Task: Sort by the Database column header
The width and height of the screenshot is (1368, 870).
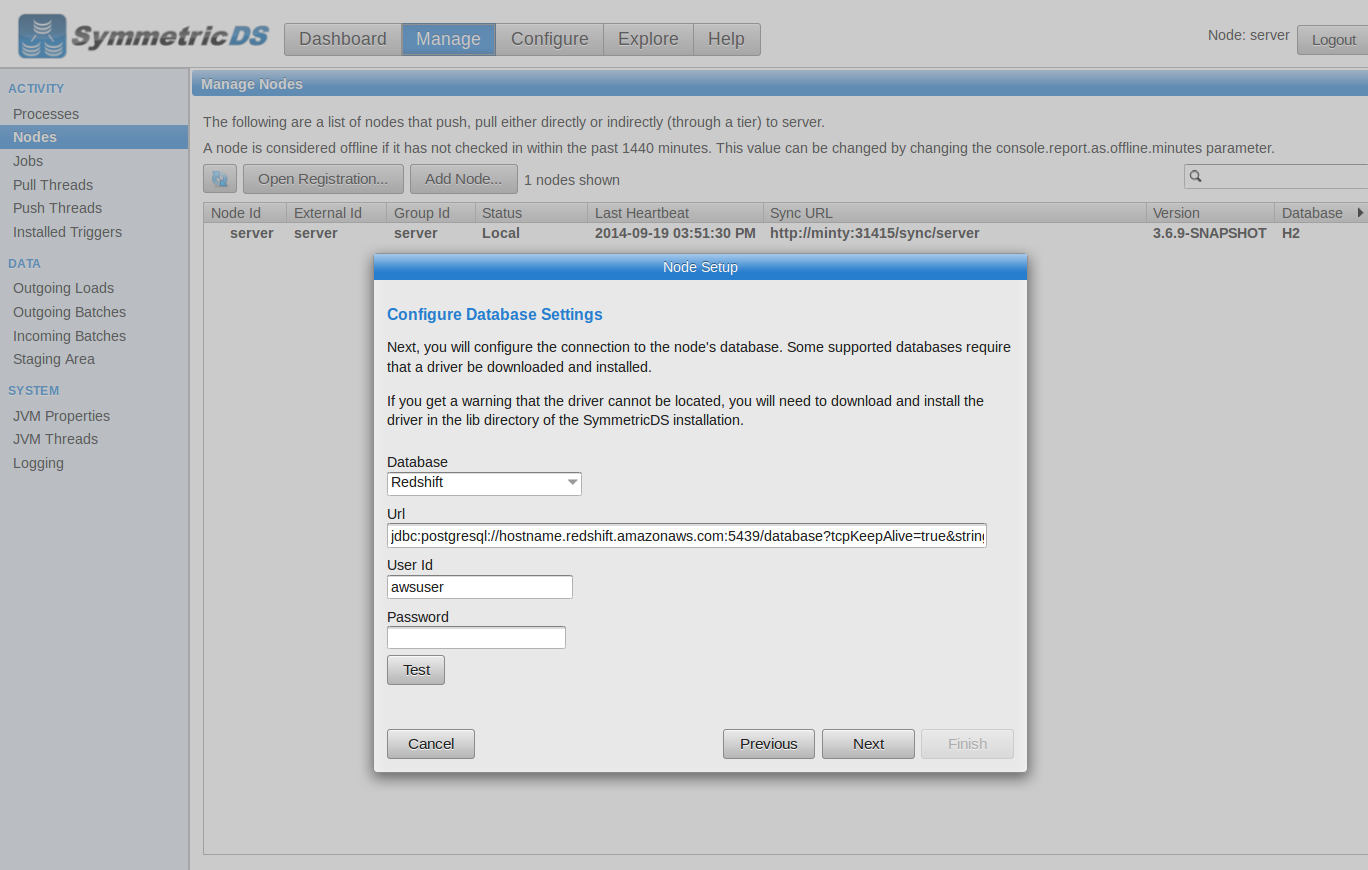Action: [1313, 213]
